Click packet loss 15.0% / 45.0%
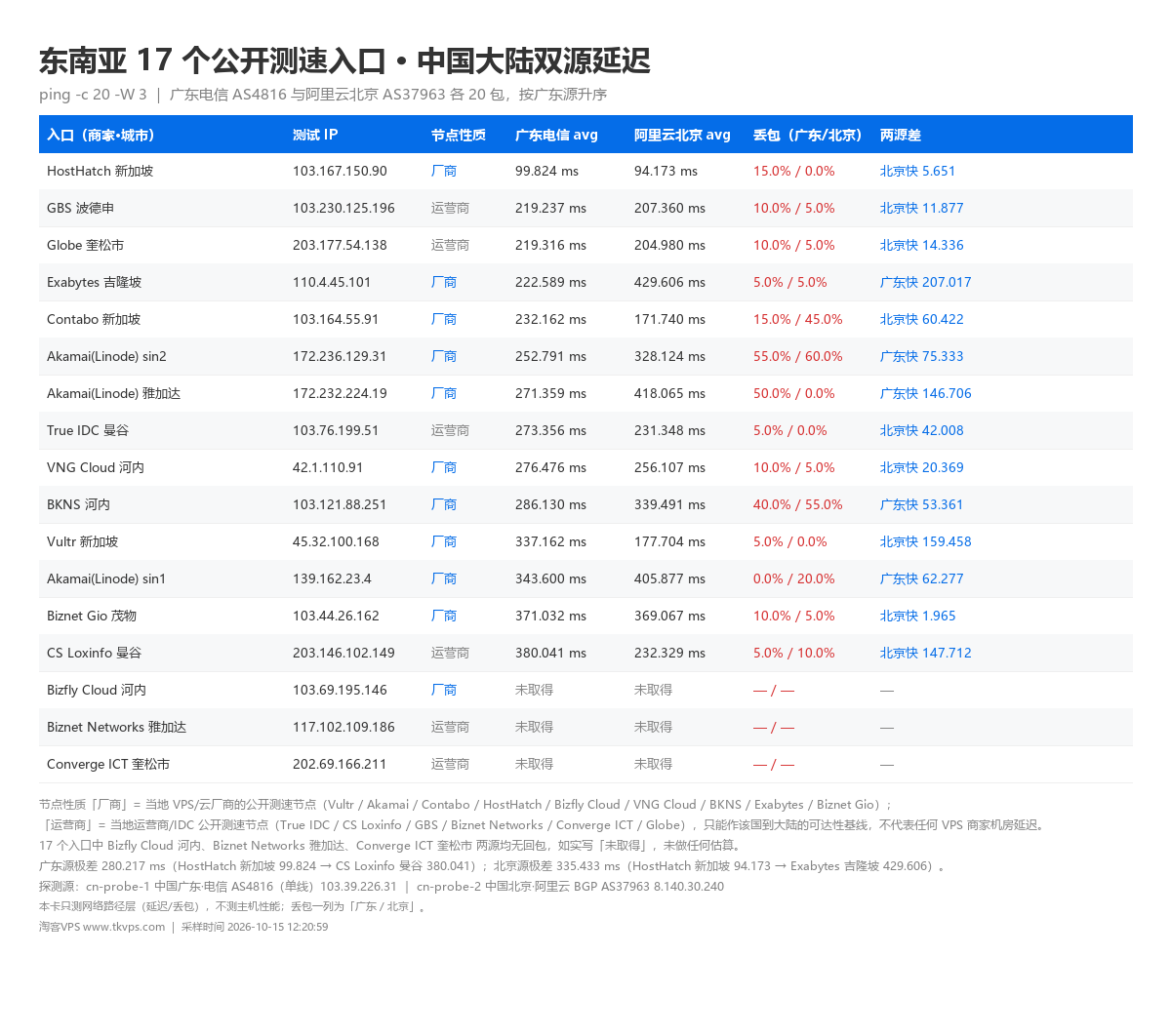Viewport: 1171px width, 1036px height. (x=797, y=319)
